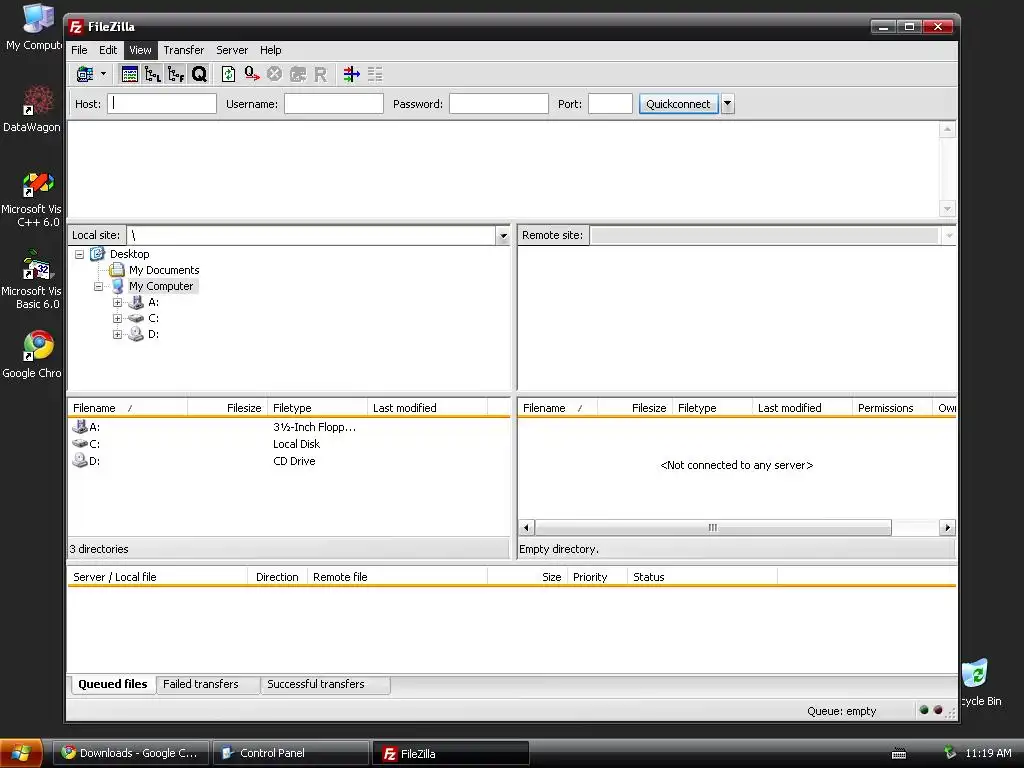
Task: Select My Computer in local tree
Action: 161,286
